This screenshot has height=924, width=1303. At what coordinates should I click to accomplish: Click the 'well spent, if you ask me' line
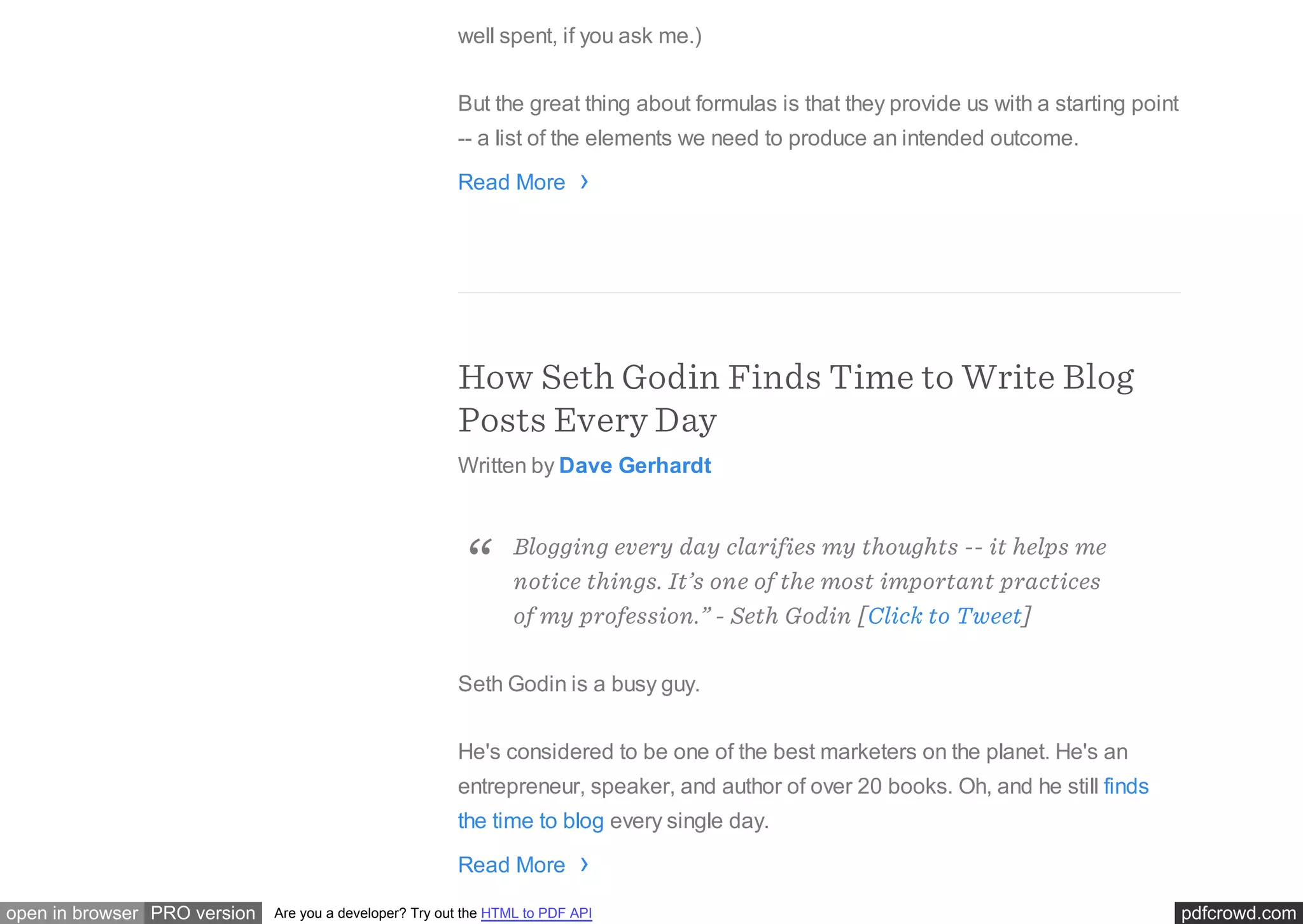pyautogui.click(x=580, y=36)
